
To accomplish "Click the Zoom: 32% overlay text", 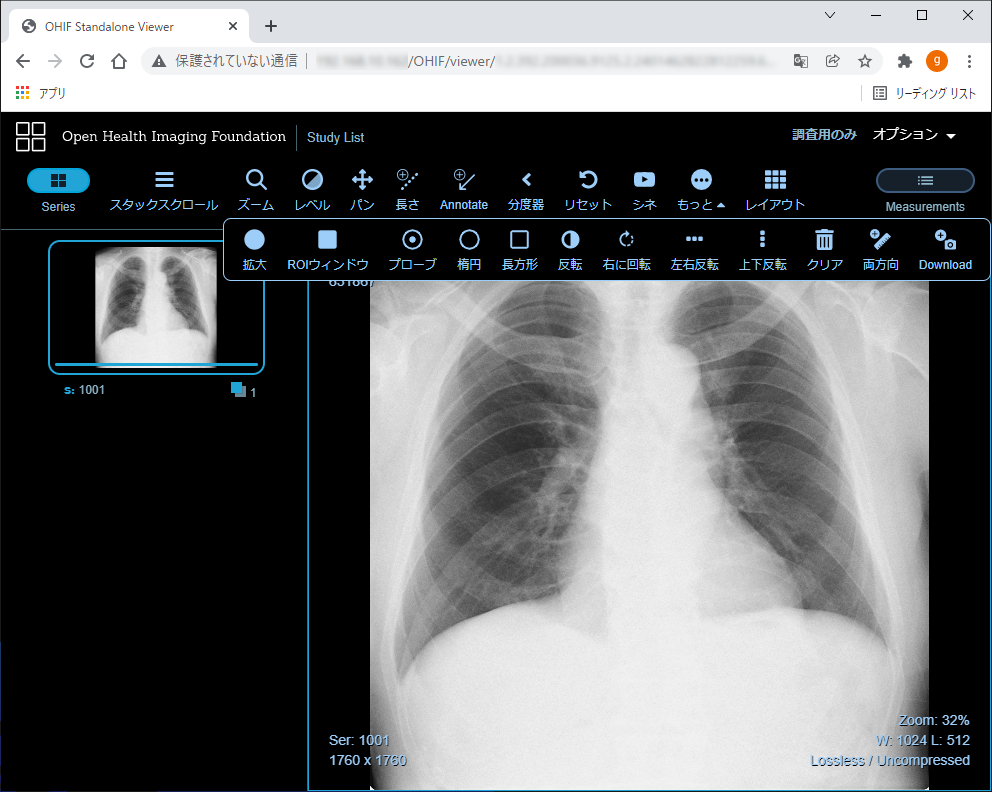I will click(x=934, y=721).
